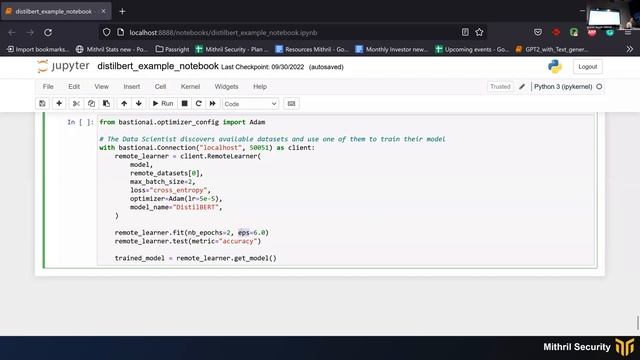This screenshot has height=360, width=640.
Task: Click browser back arrow
Action: [12, 32]
